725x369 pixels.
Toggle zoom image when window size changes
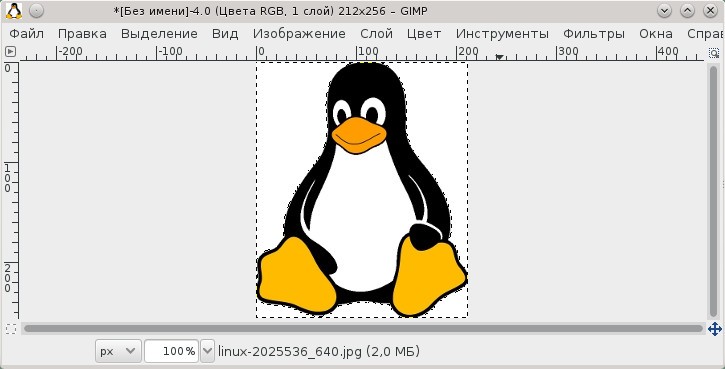[x=714, y=52]
